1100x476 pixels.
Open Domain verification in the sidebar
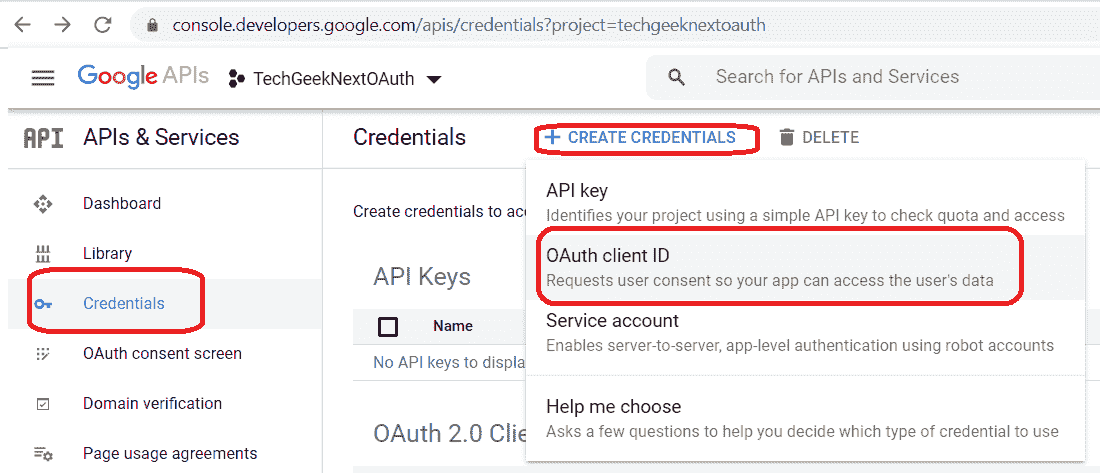[165, 404]
